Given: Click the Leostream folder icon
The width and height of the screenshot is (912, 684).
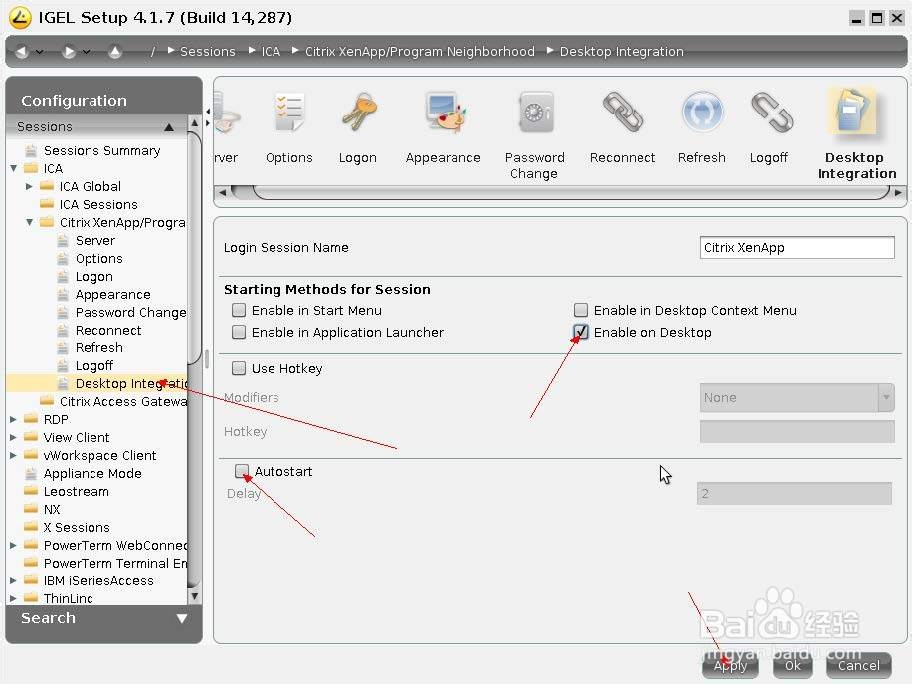Looking at the screenshot, I should point(31,491).
